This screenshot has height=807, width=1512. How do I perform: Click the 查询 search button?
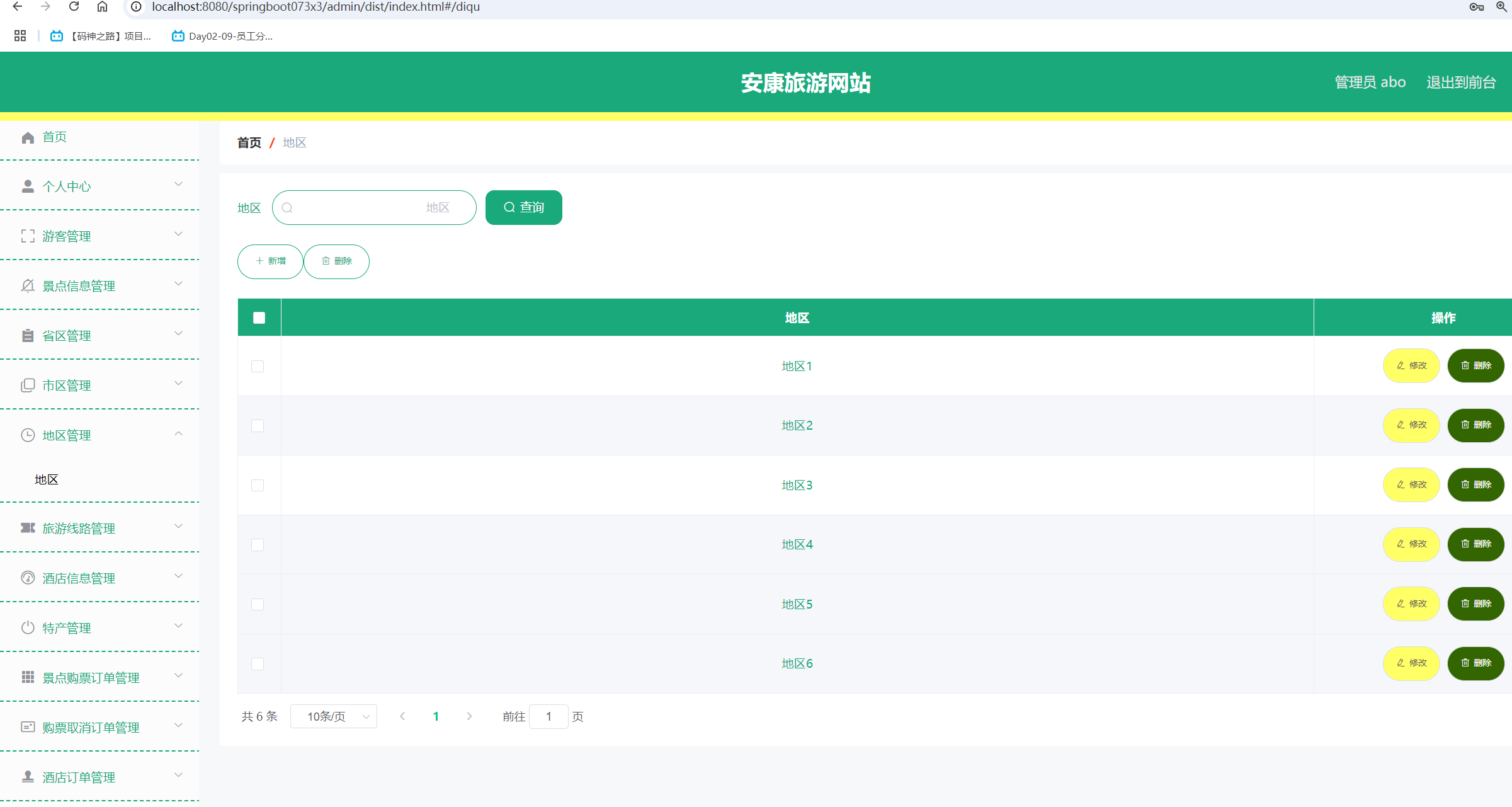click(x=523, y=207)
